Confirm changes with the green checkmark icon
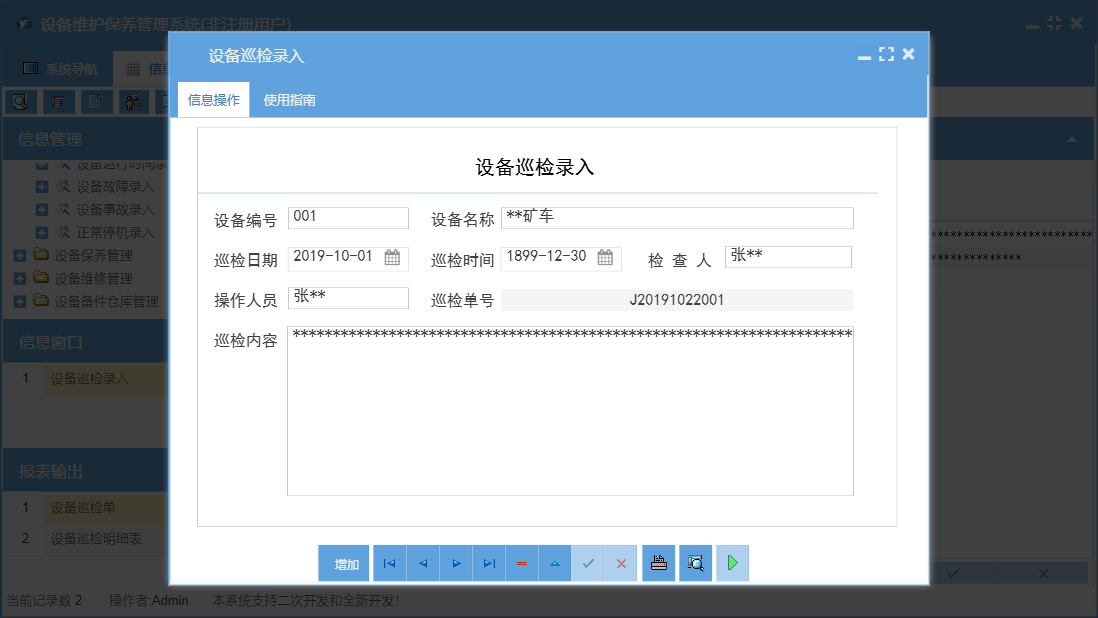1098x618 pixels. 588,563
